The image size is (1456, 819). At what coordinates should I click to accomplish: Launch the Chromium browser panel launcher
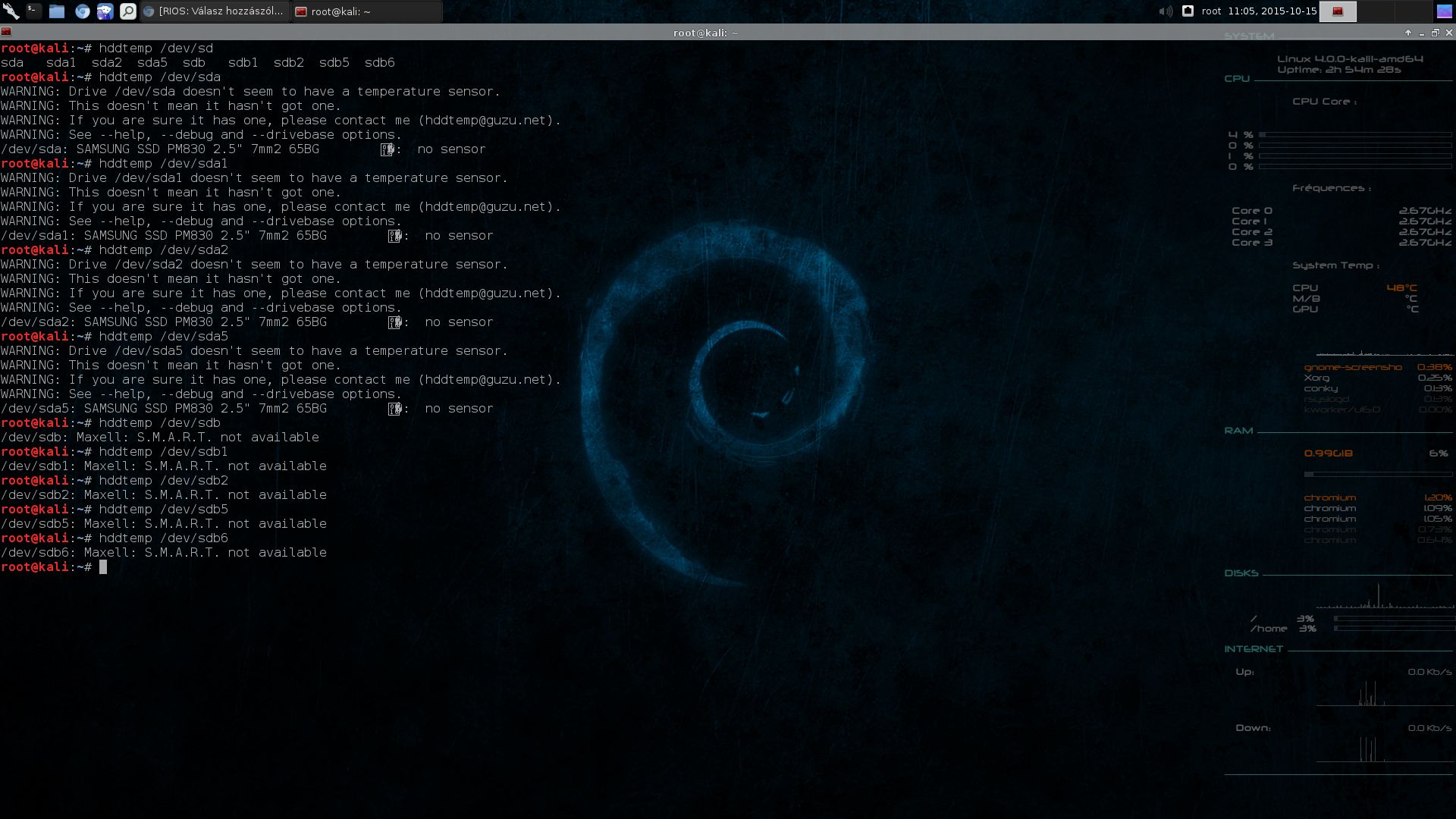pyautogui.click(x=82, y=11)
